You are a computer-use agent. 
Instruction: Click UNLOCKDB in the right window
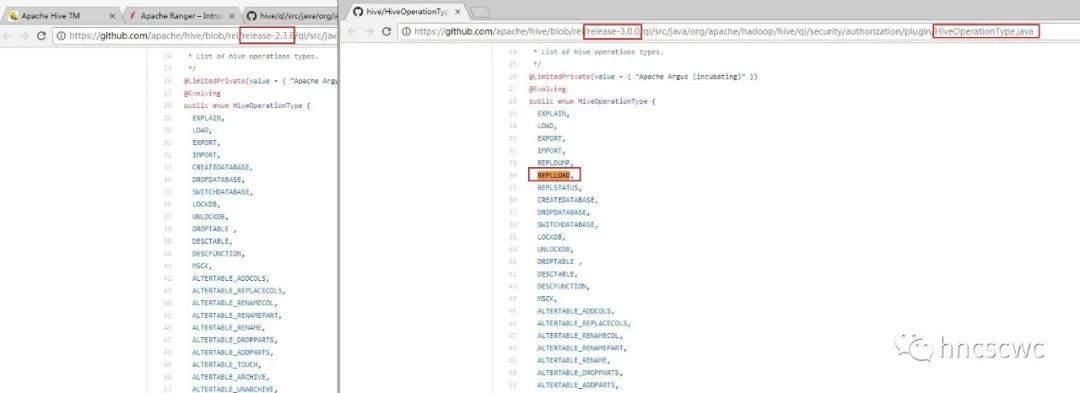(x=555, y=249)
